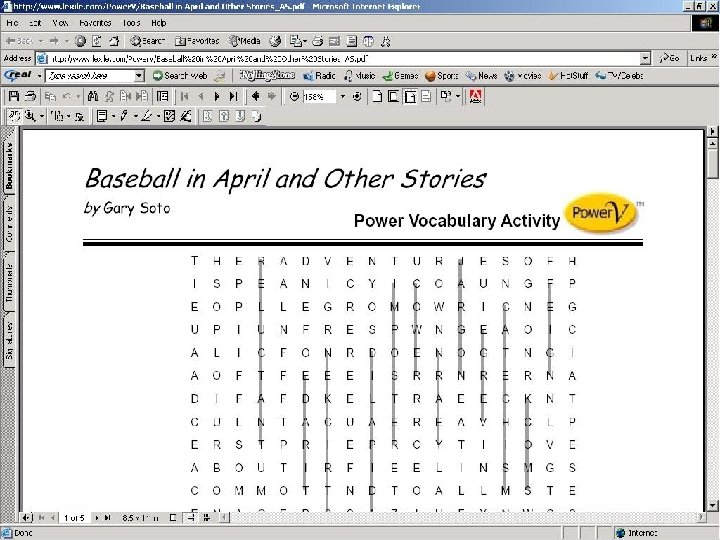Screen dimensions: 720x540
Task: Switch to the Thumbnails side tab
Action: point(9,282)
